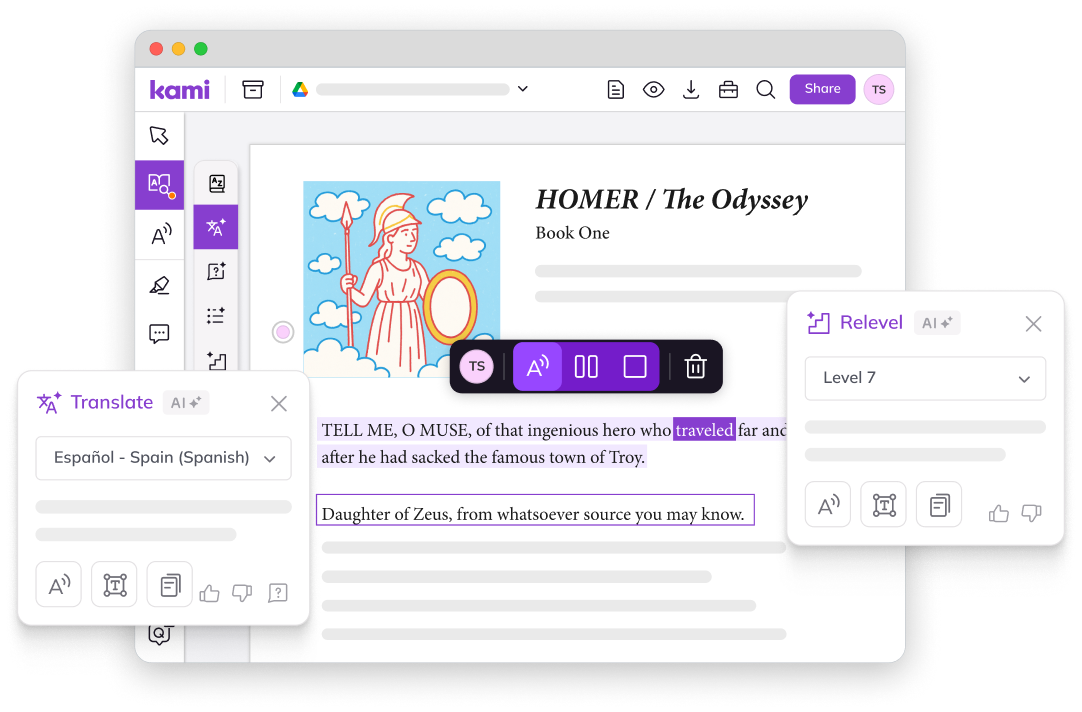Click the pause bars on floating toolbar
The width and height of the screenshot is (1082, 712).
click(586, 366)
